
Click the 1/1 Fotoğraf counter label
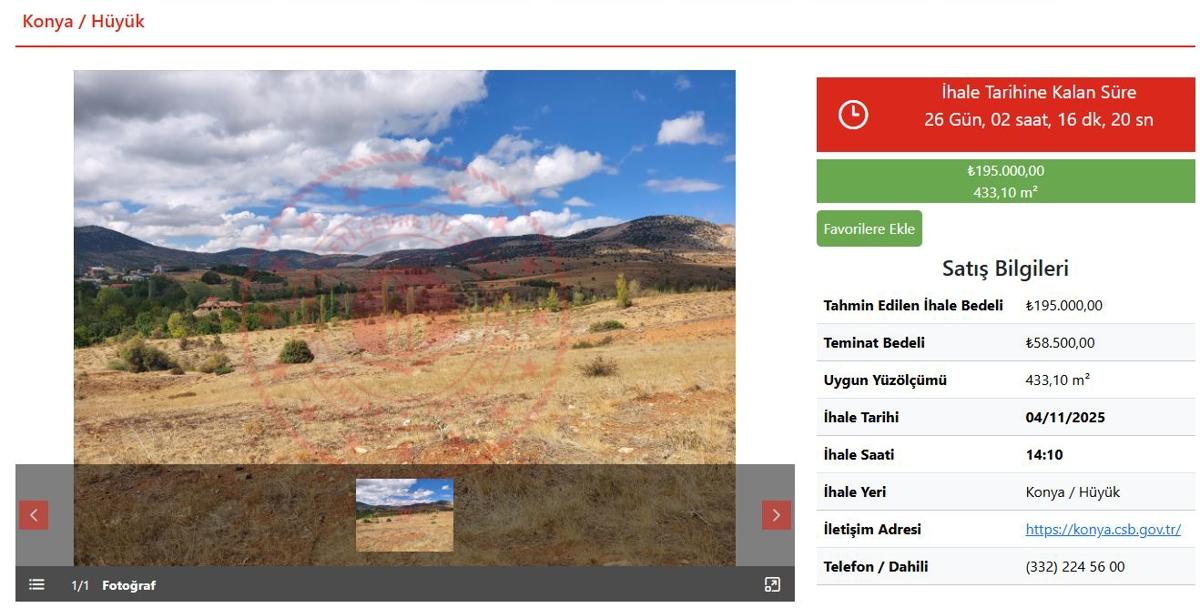point(113,585)
